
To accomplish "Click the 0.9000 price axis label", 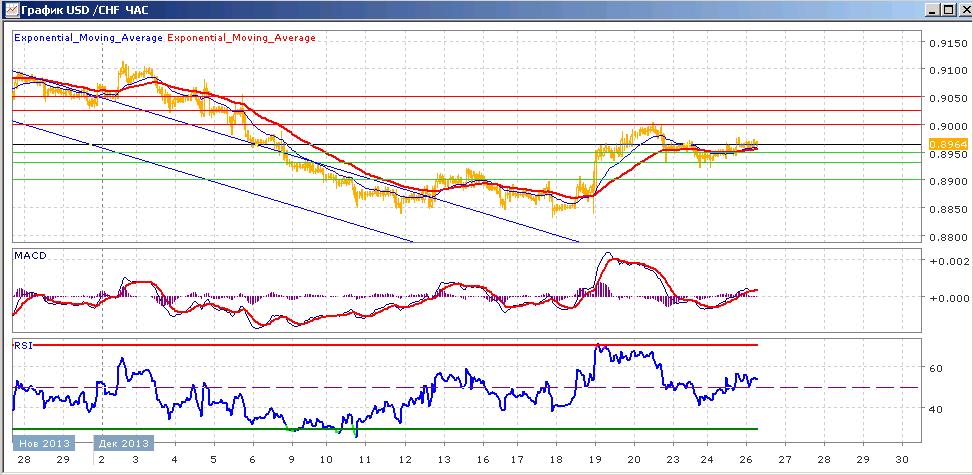I will pos(949,126).
